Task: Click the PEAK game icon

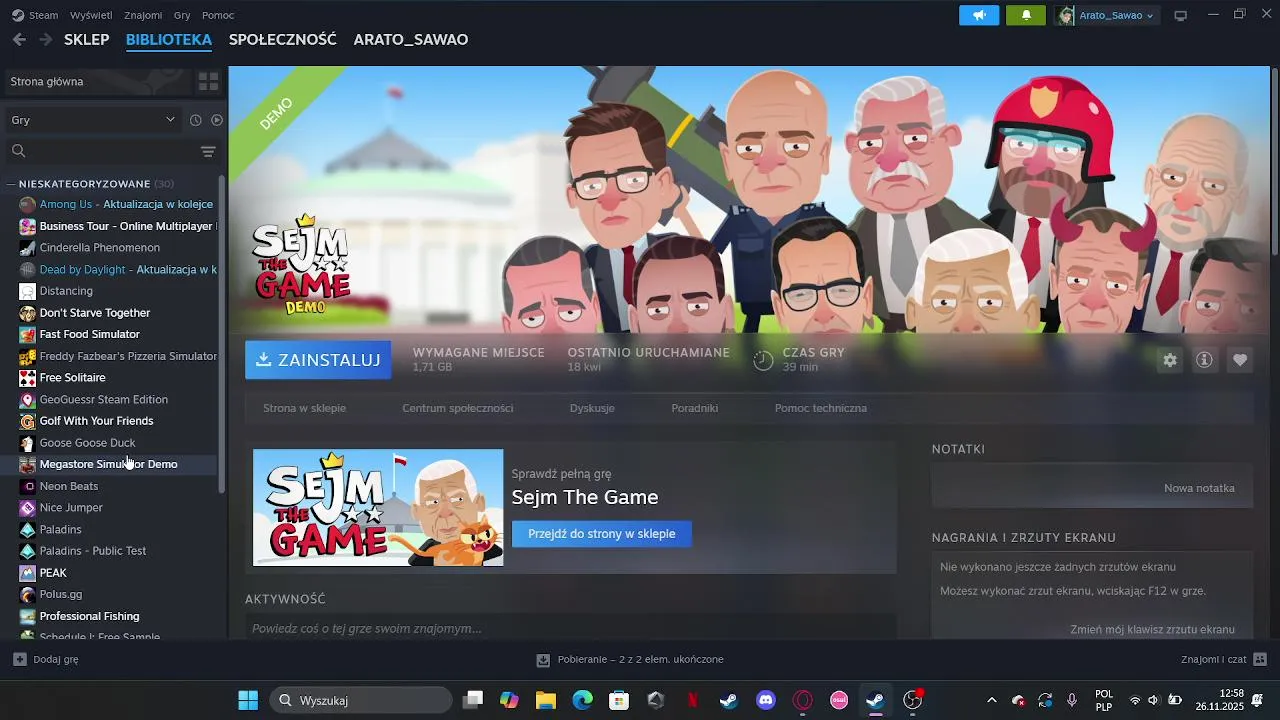Action: pyautogui.click(x=28, y=573)
